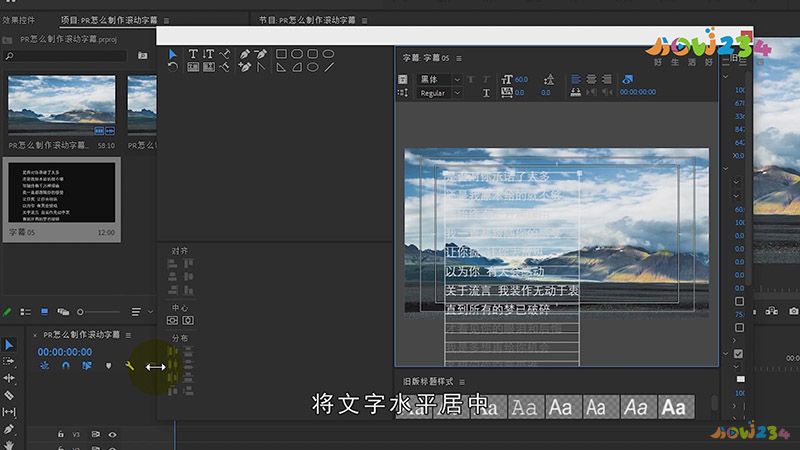Select the Arc shape tool

pyautogui.click(x=297, y=67)
